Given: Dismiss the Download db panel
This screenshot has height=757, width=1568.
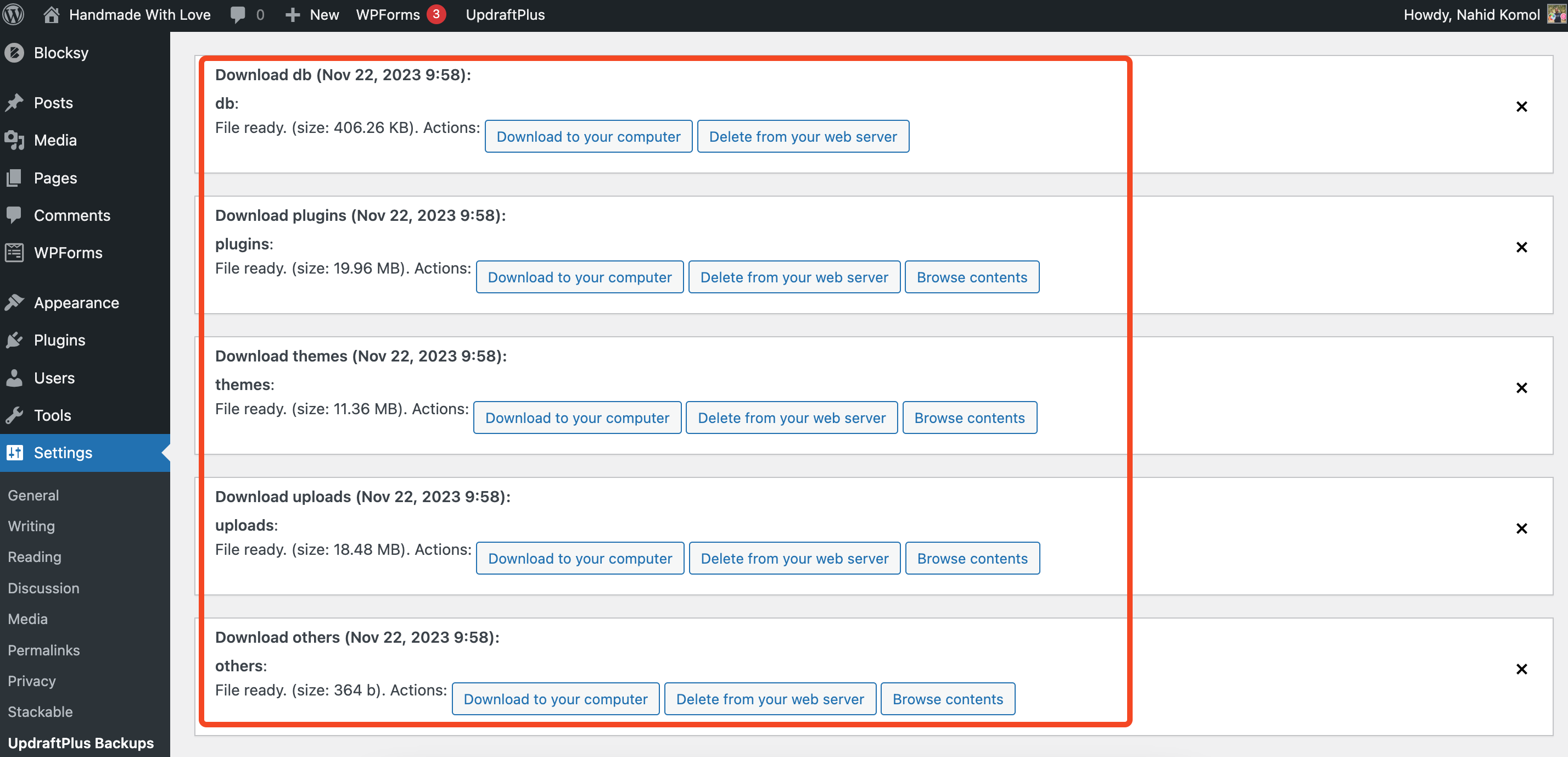Looking at the screenshot, I should [1521, 107].
